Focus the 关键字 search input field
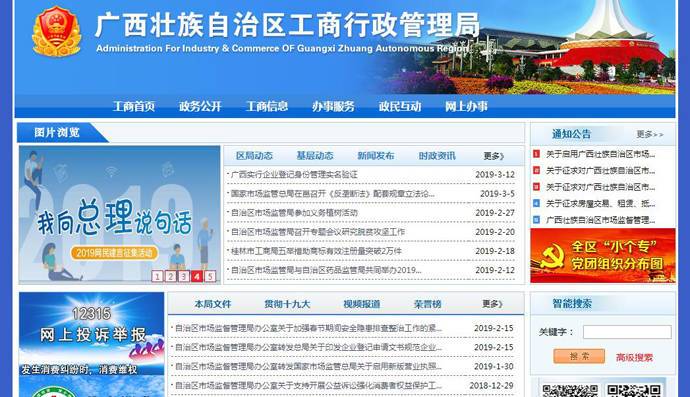The height and width of the screenshot is (397, 690). click(x=627, y=332)
